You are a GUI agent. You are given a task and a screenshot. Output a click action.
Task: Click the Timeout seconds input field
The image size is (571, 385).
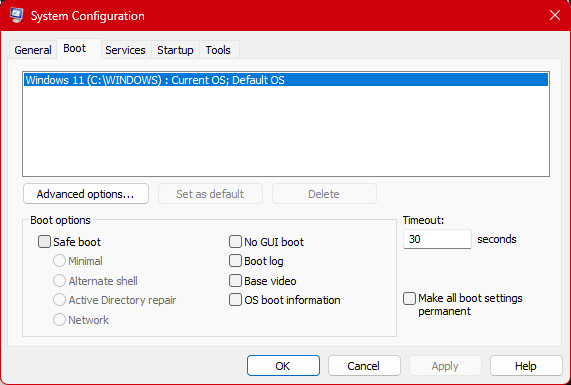pyautogui.click(x=437, y=239)
